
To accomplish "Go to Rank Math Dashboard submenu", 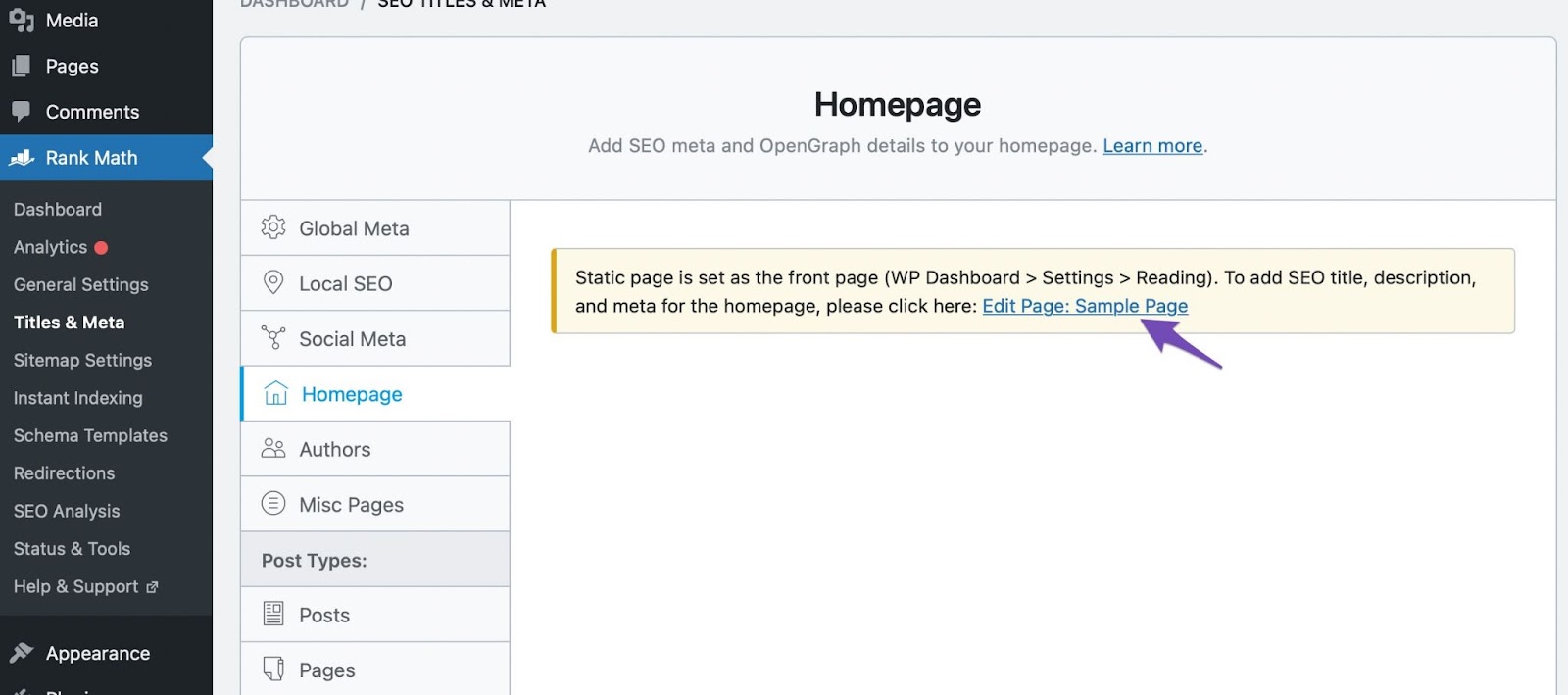I will click(58, 209).
